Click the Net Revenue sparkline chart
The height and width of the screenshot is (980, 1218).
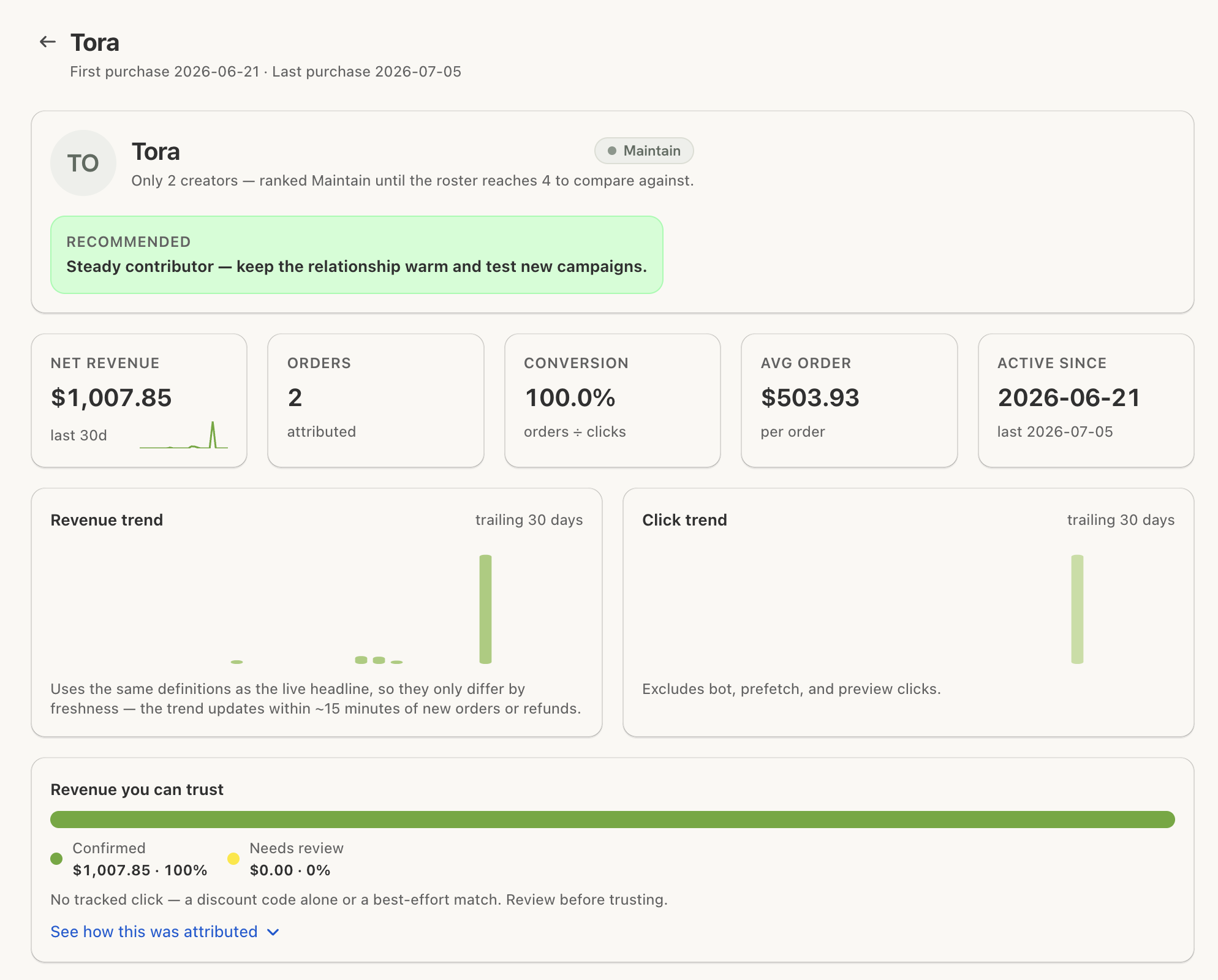(184, 435)
